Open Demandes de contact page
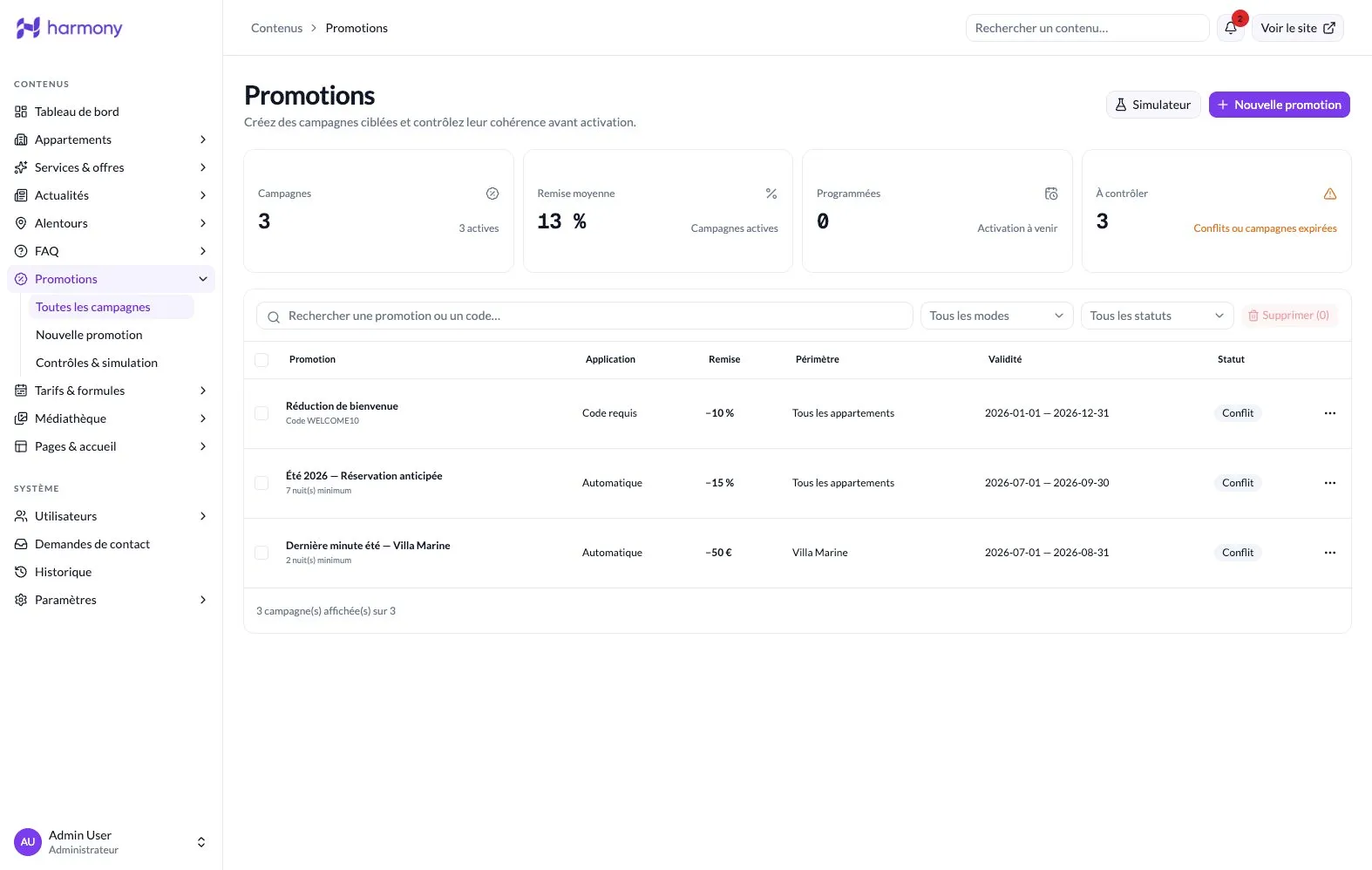Viewport: 1372px width, 870px height. tap(111, 544)
